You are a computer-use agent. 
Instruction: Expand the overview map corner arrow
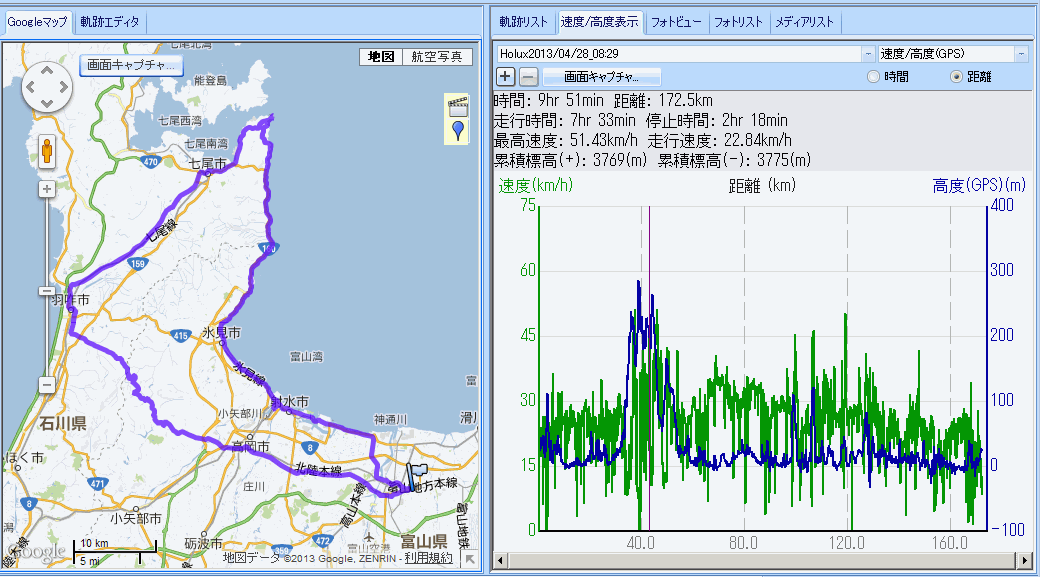click(x=469, y=560)
